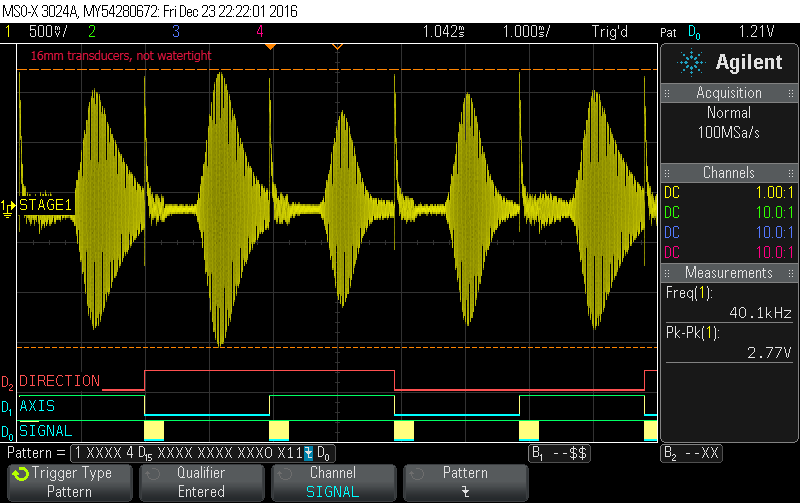
Task: Click the Pattern definition bit field
Action: (190, 453)
